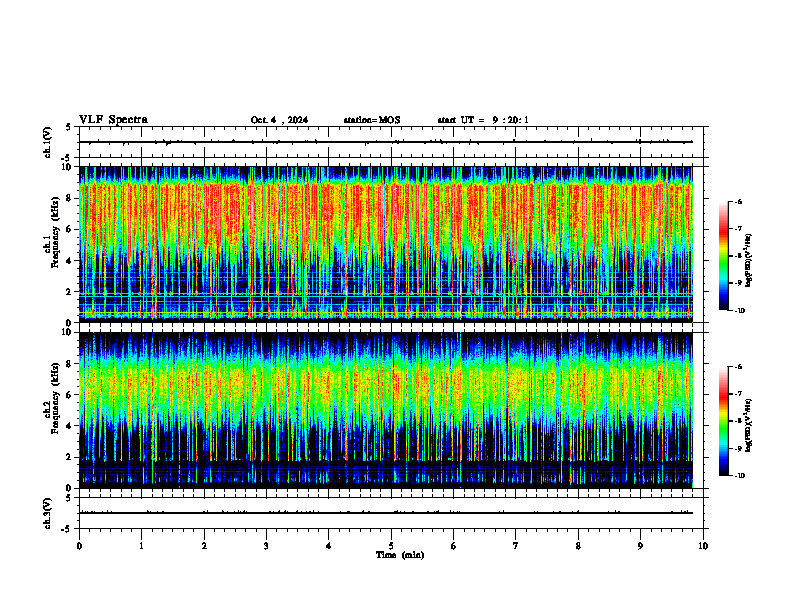792x612 pixels.
Task: Click the "2" kHz tick on ch.2 frequency axis
Action: pyautogui.click(x=70, y=457)
